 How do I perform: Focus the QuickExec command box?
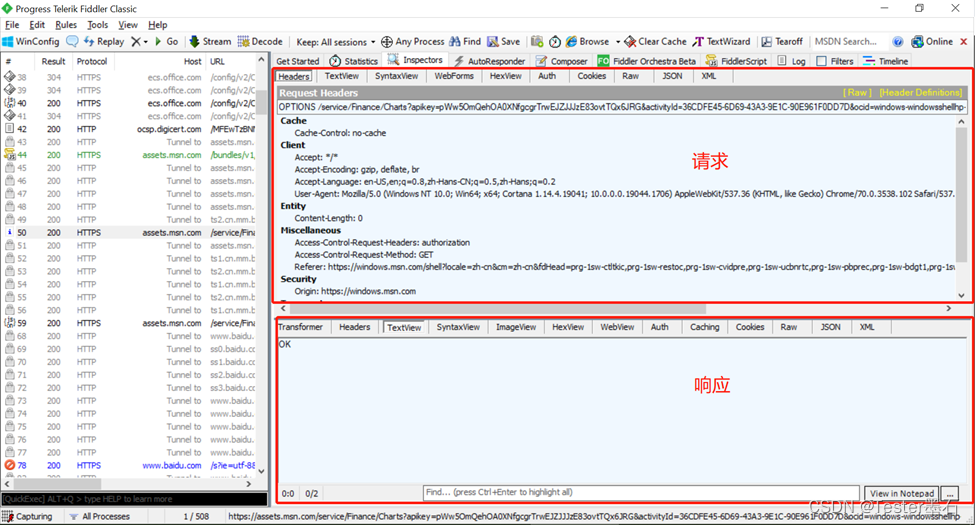(134, 499)
